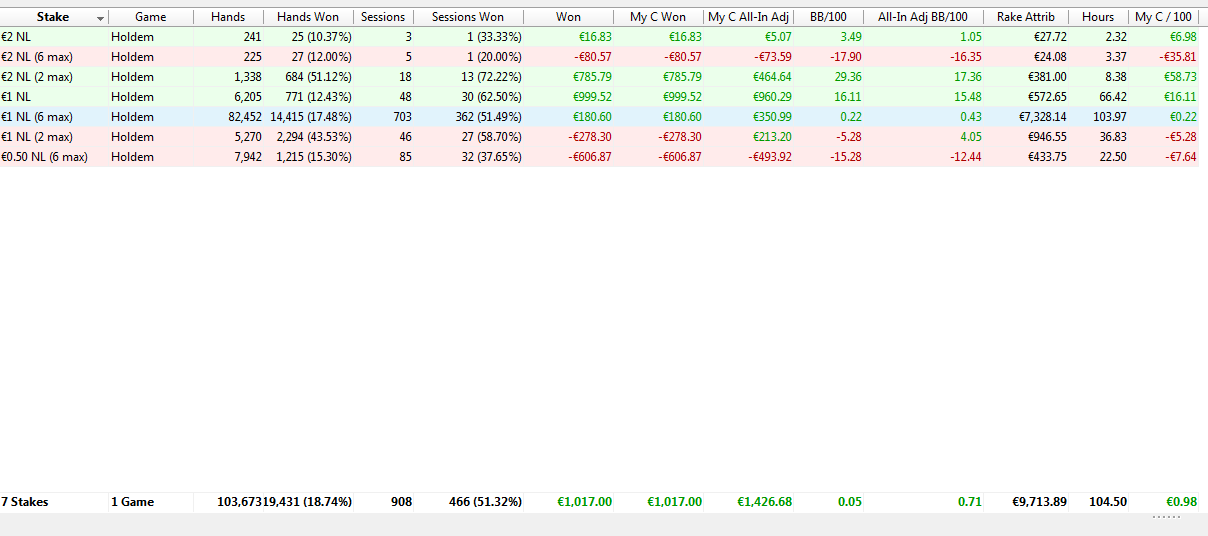
Task: Sort table by Hands column header
Action: [228, 17]
